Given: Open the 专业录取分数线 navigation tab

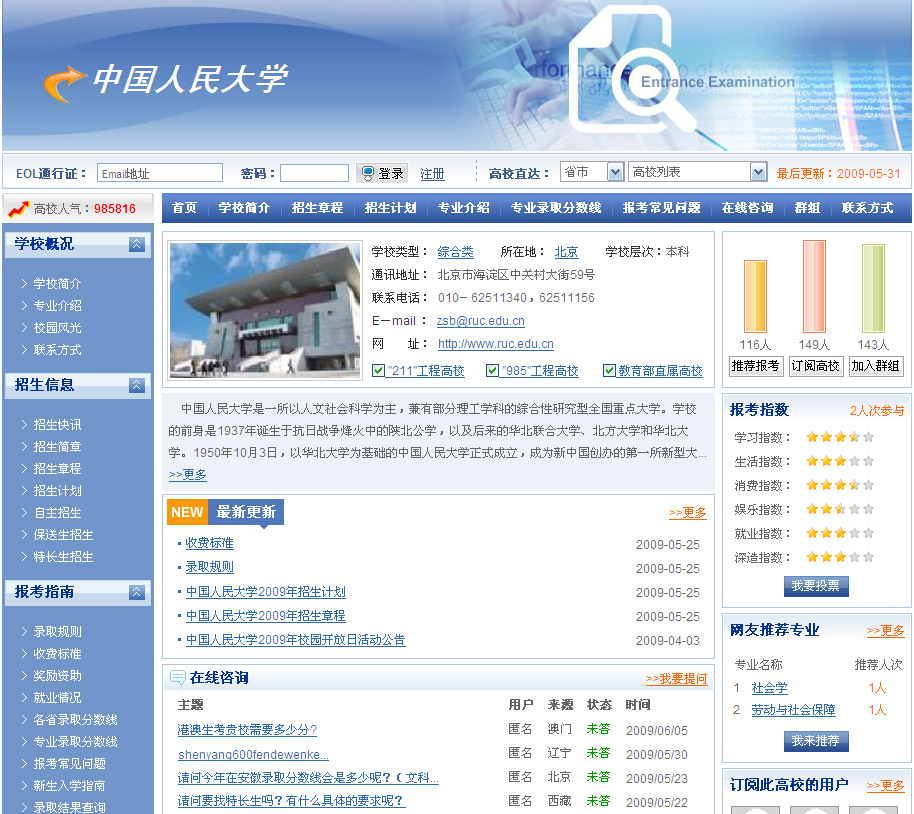Looking at the screenshot, I should [x=556, y=208].
